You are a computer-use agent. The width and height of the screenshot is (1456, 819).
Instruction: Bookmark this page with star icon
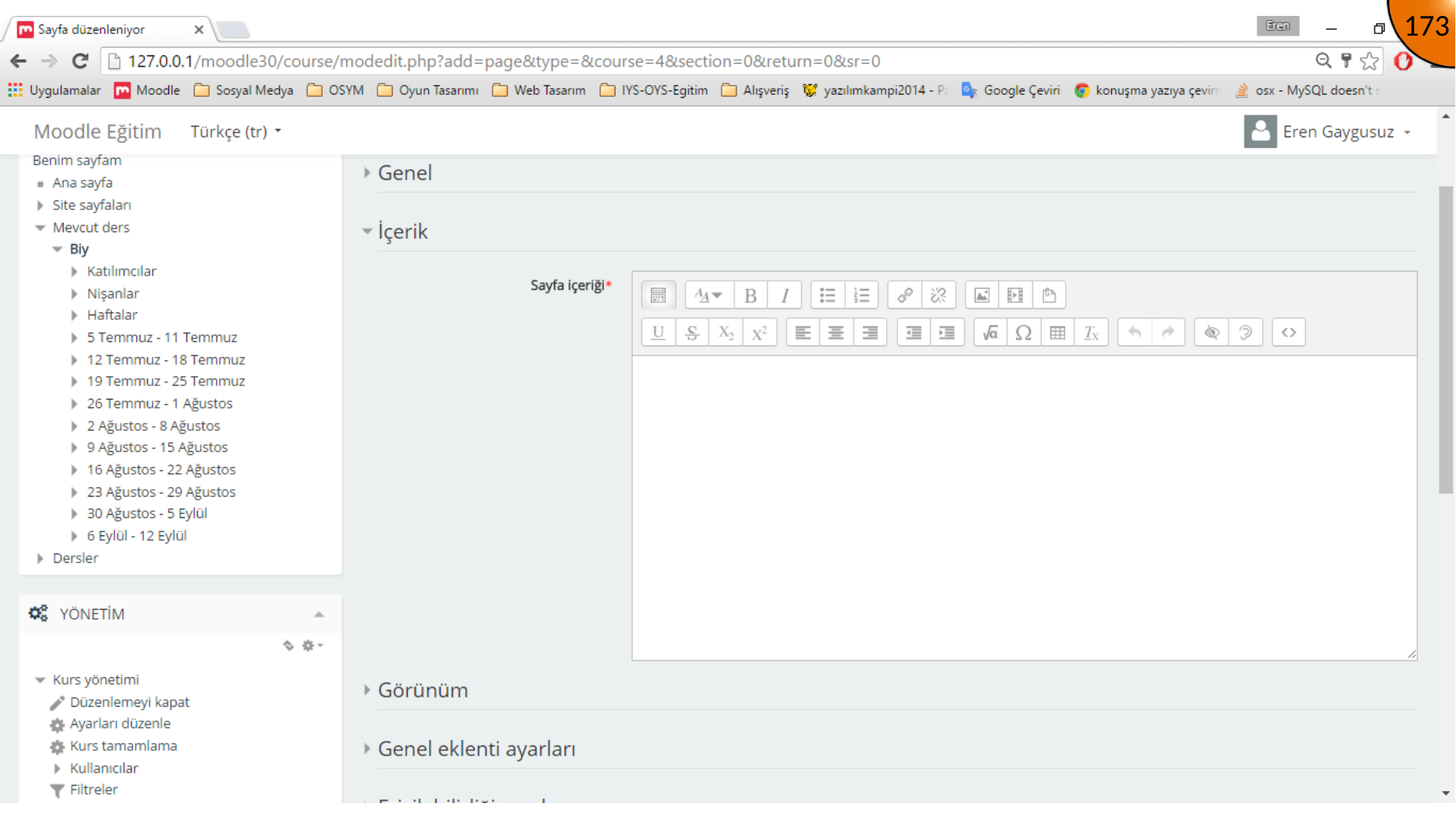tap(1369, 61)
